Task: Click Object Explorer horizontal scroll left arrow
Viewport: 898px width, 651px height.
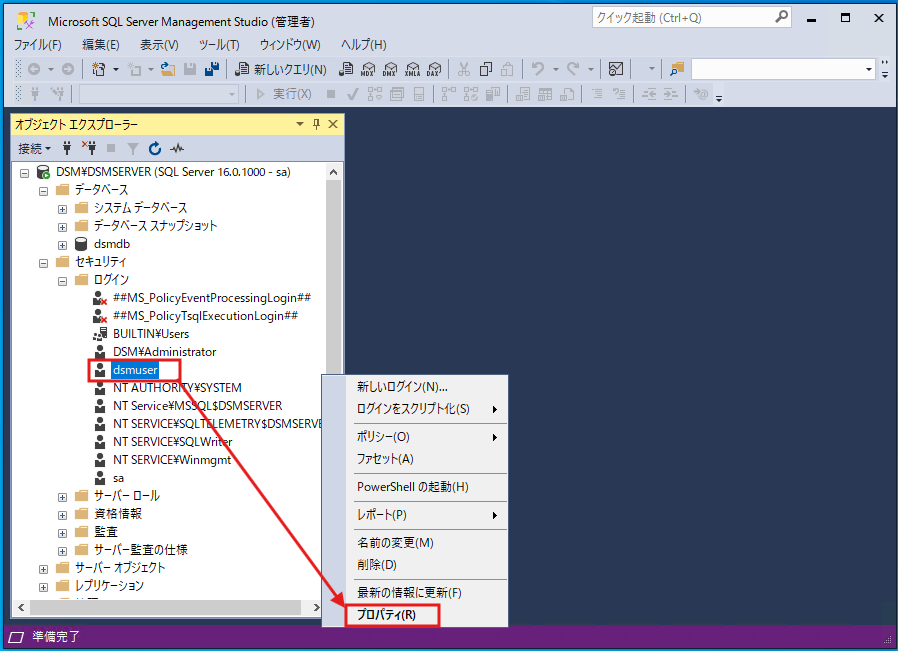Action: tap(21, 607)
